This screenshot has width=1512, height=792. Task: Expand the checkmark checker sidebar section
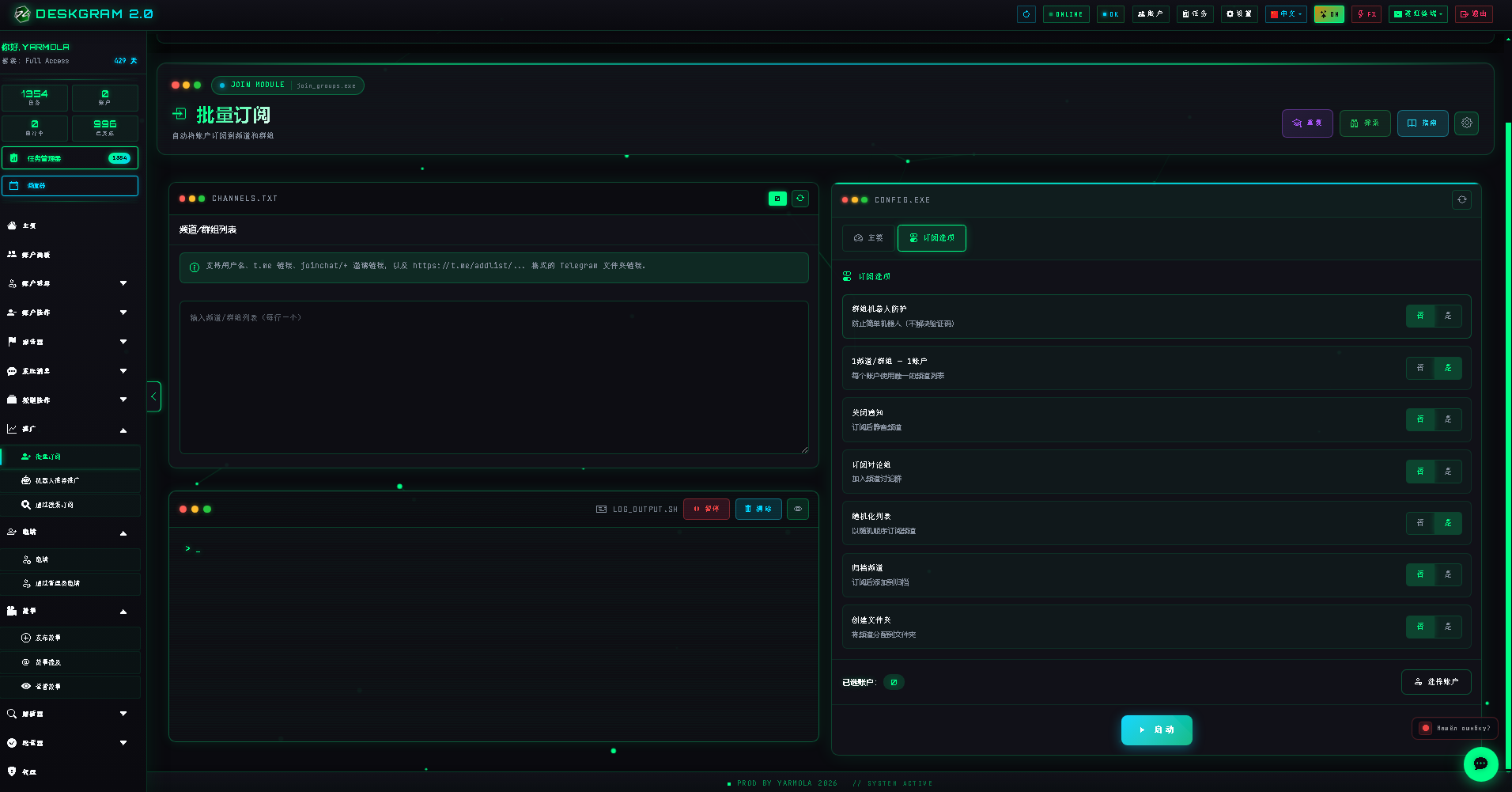70,743
